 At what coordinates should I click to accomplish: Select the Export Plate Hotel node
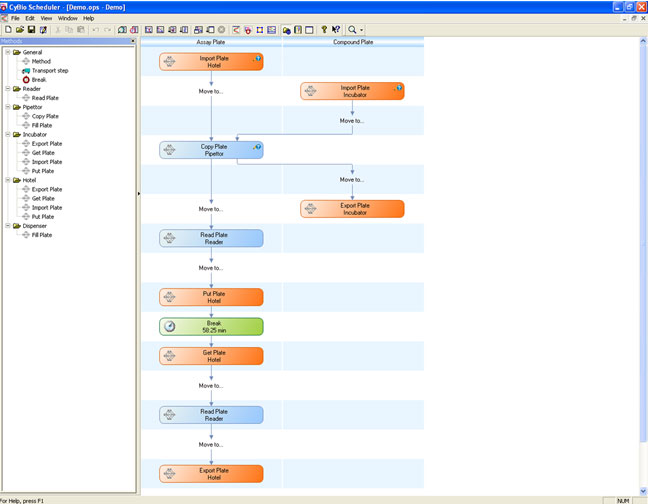211,474
